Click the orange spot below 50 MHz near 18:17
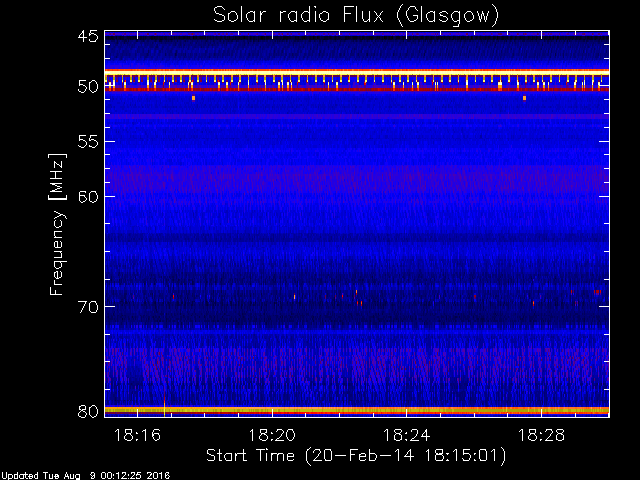The height and width of the screenshot is (480, 640). coord(193,98)
